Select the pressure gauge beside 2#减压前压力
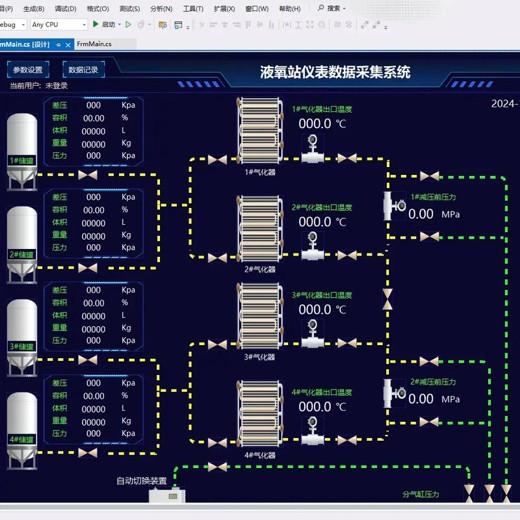Viewport: 520px width, 520px height. click(395, 393)
